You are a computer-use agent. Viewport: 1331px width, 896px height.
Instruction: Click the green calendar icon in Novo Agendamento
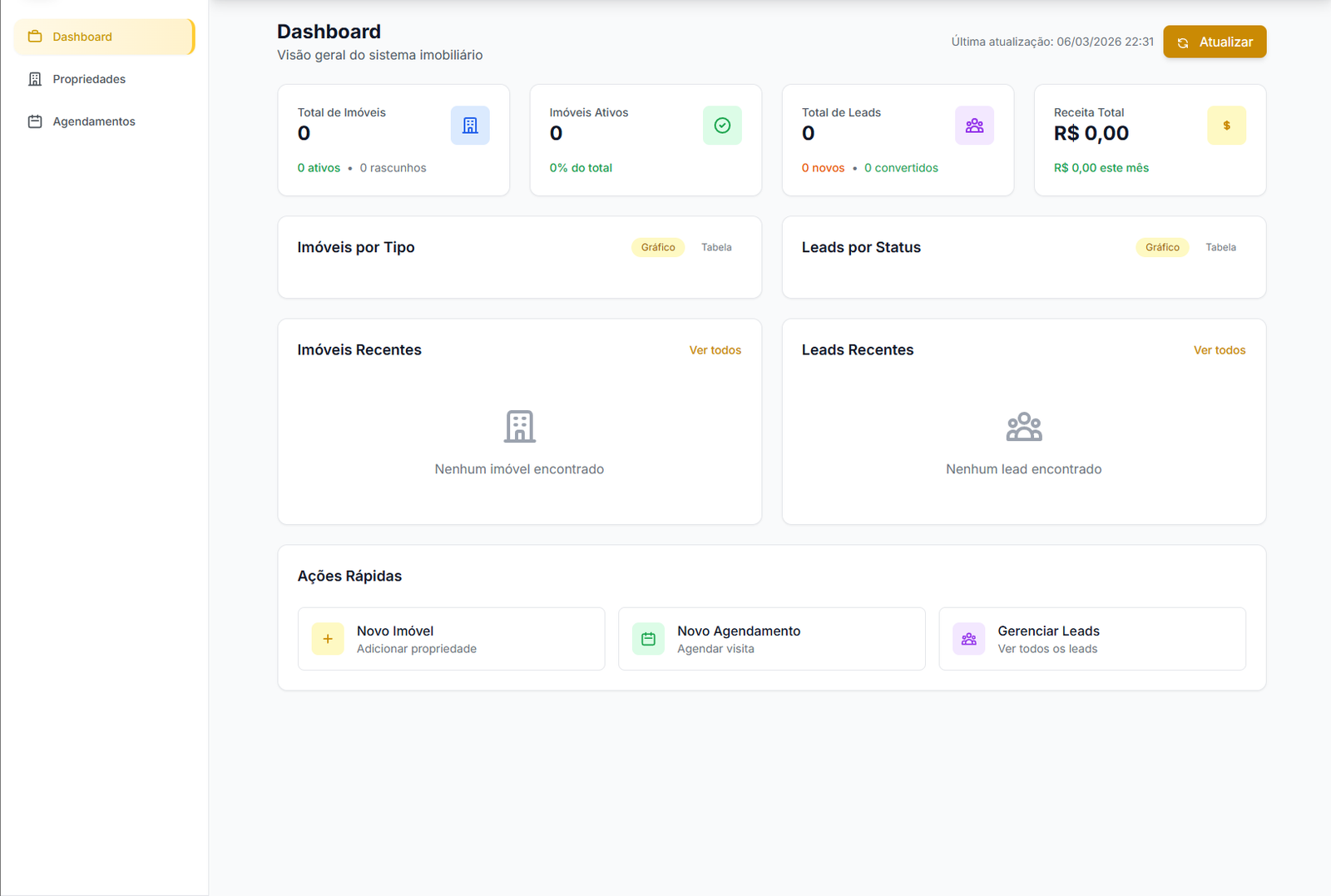click(x=648, y=639)
